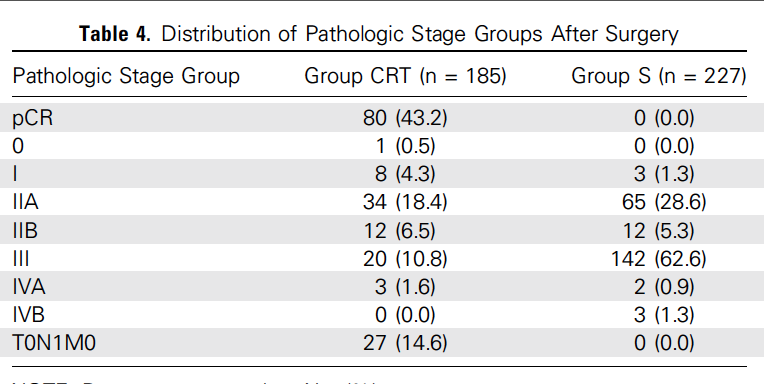764x384 pixels.
Task: Click the Table 4 title text
Action: coord(379,34)
